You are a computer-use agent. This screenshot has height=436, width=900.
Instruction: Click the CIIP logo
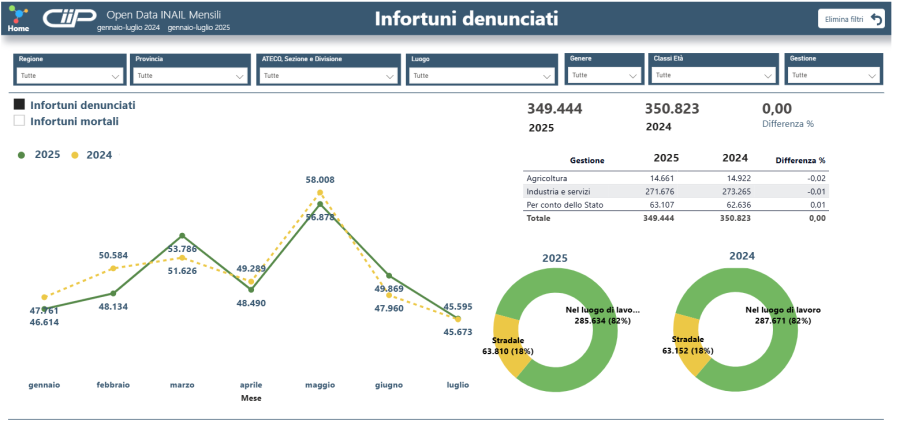click(67, 19)
